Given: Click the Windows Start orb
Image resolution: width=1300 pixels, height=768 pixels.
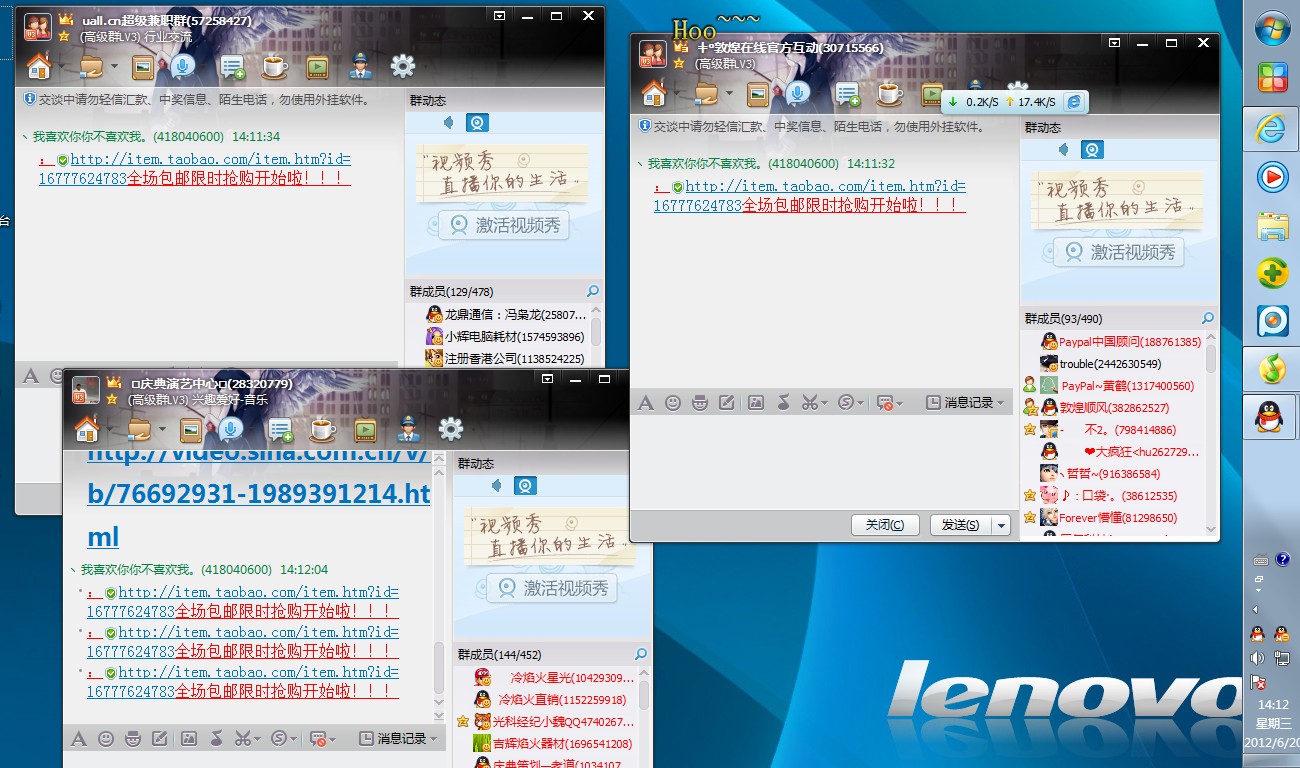Looking at the screenshot, I should 1272,28.
